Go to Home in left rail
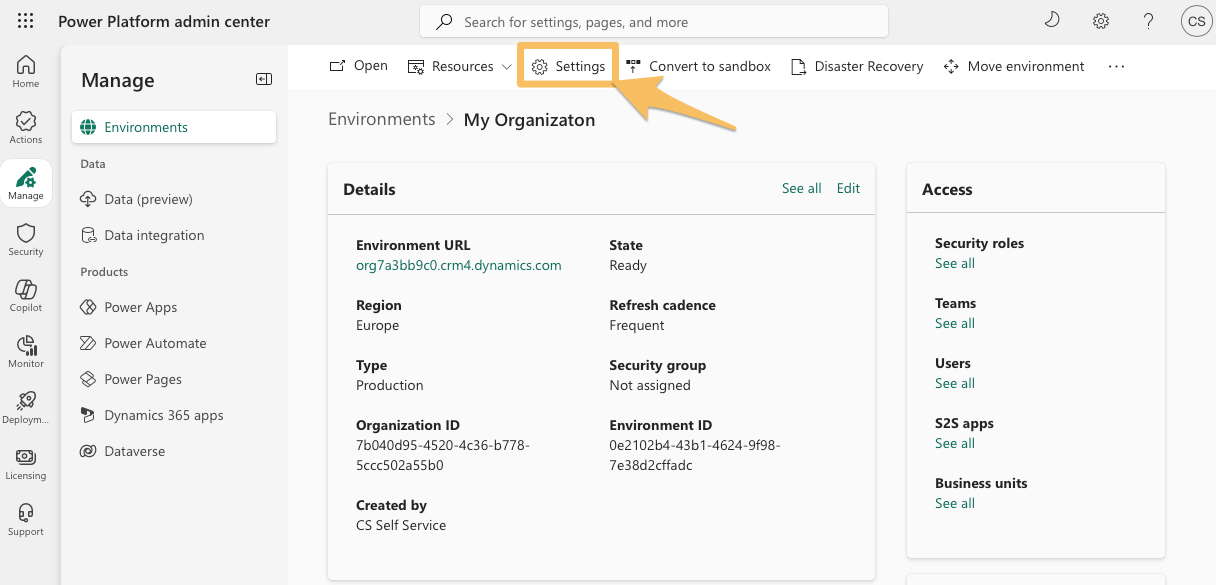The width and height of the screenshot is (1216, 585). (26, 71)
